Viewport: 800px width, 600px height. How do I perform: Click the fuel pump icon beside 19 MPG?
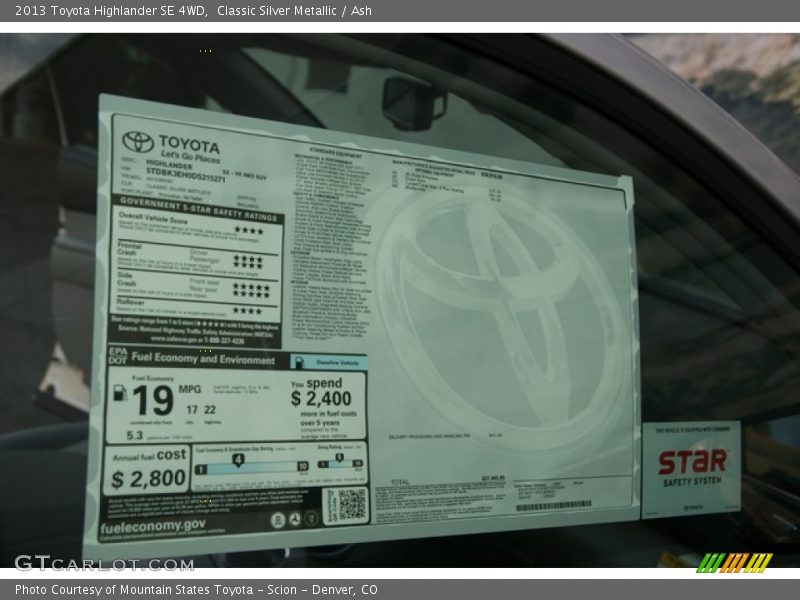[120, 392]
